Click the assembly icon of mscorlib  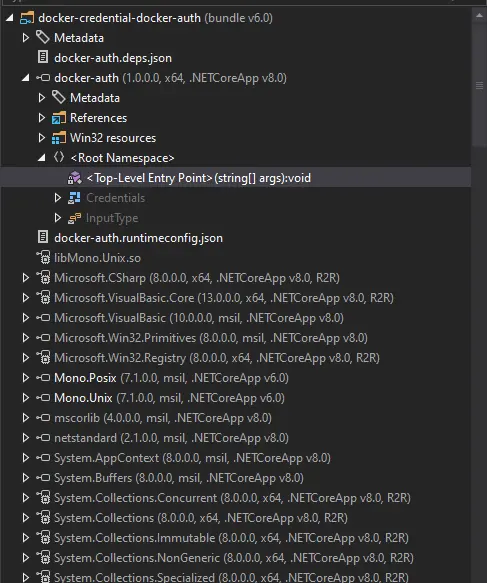tap(43, 418)
